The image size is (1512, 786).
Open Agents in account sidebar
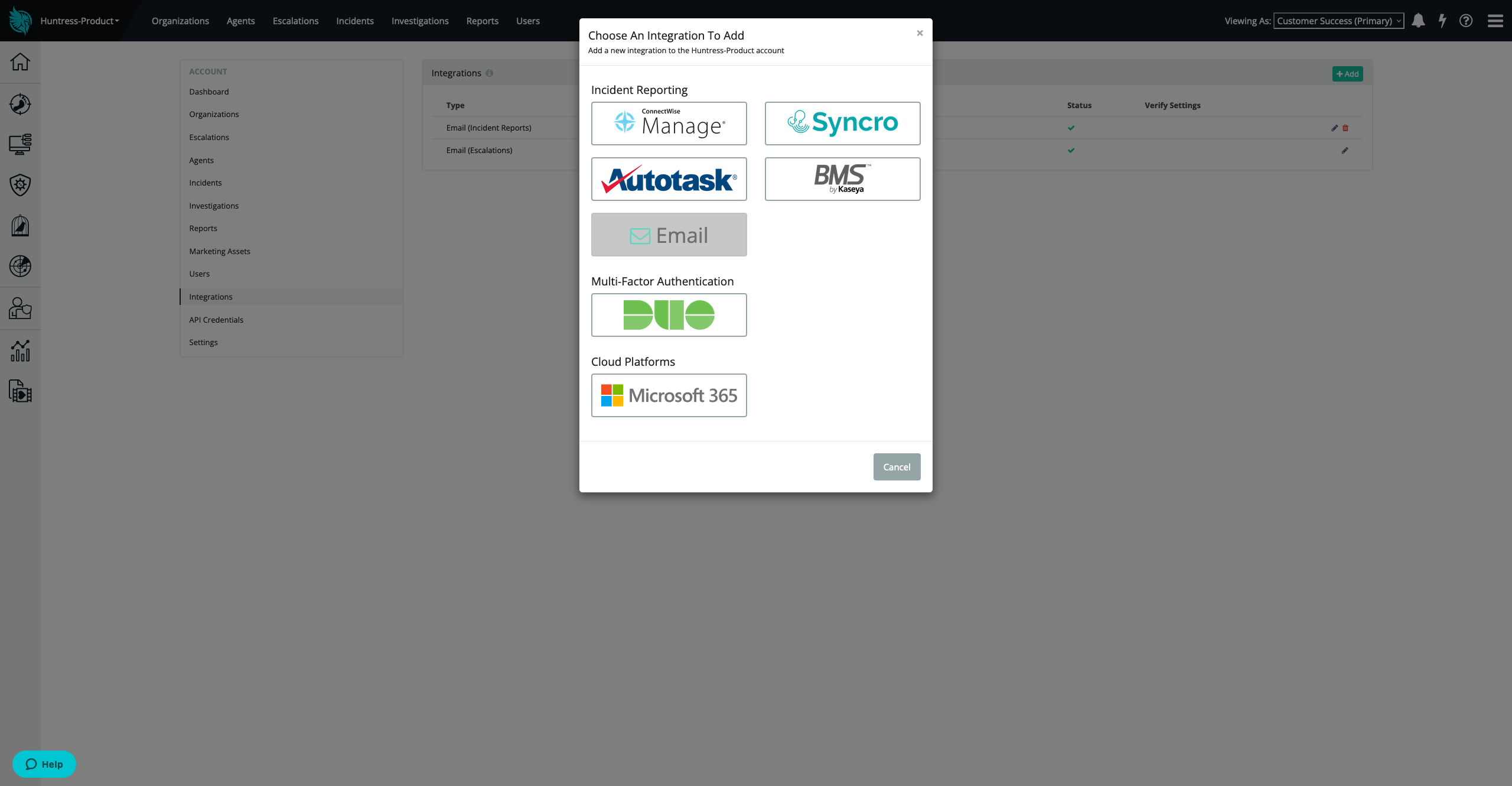pyautogui.click(x=201, y=160)
